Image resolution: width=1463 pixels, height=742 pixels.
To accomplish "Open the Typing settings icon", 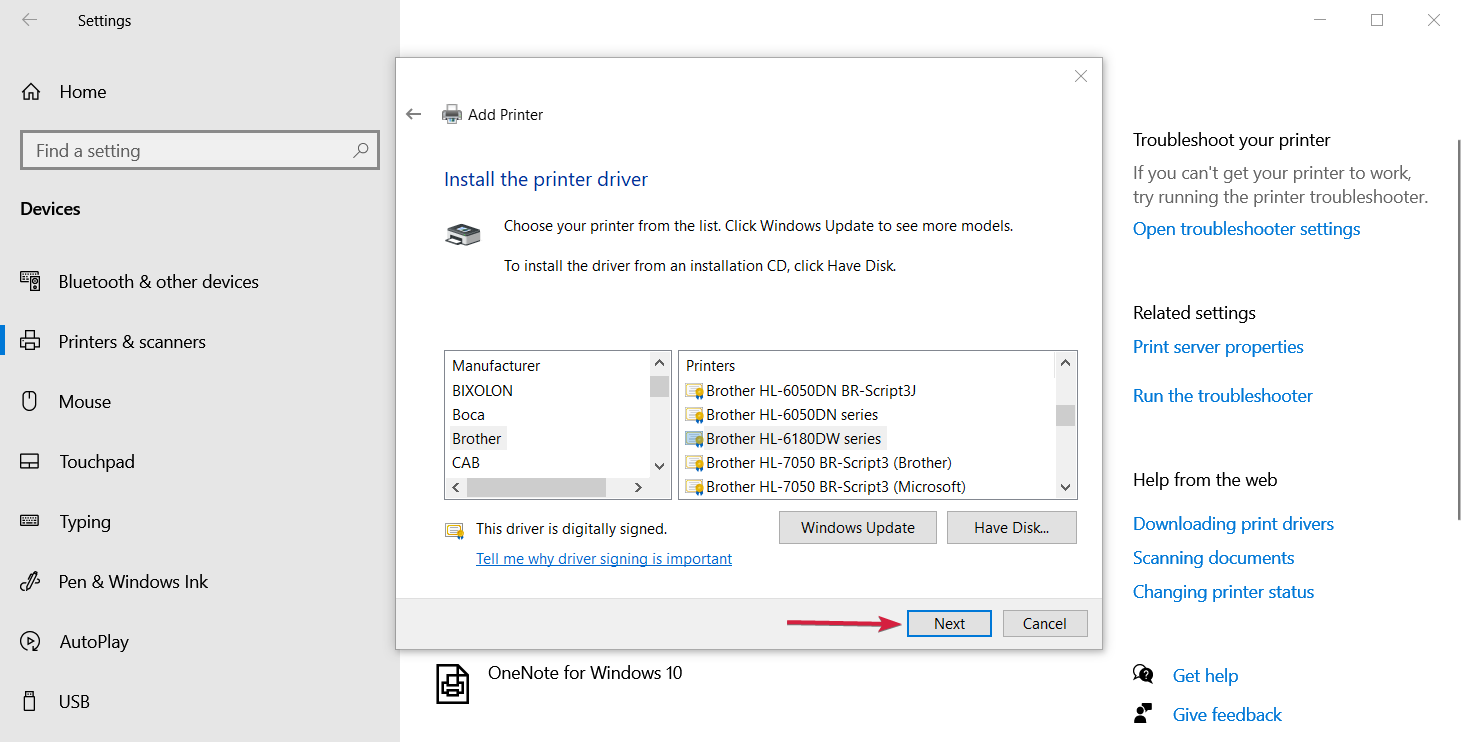I will pos(30,521).
